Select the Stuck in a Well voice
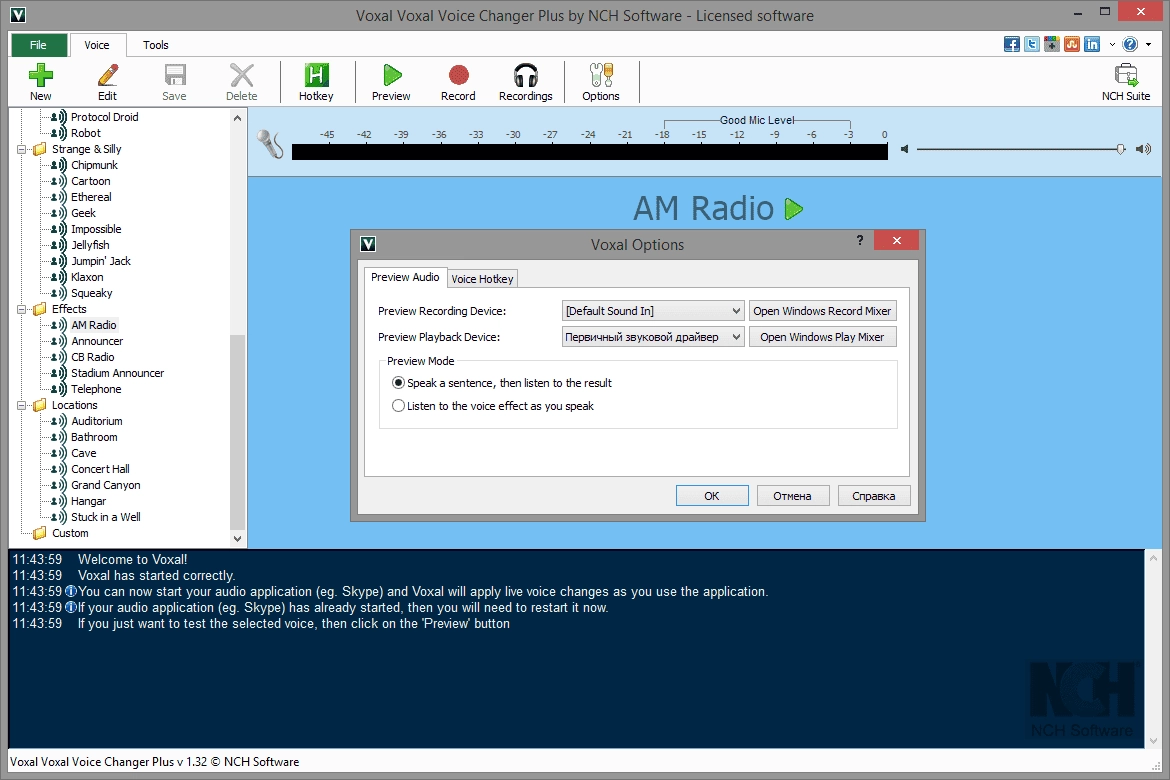The height and width of the screenshot is (780, 1170). click(106, 517)
